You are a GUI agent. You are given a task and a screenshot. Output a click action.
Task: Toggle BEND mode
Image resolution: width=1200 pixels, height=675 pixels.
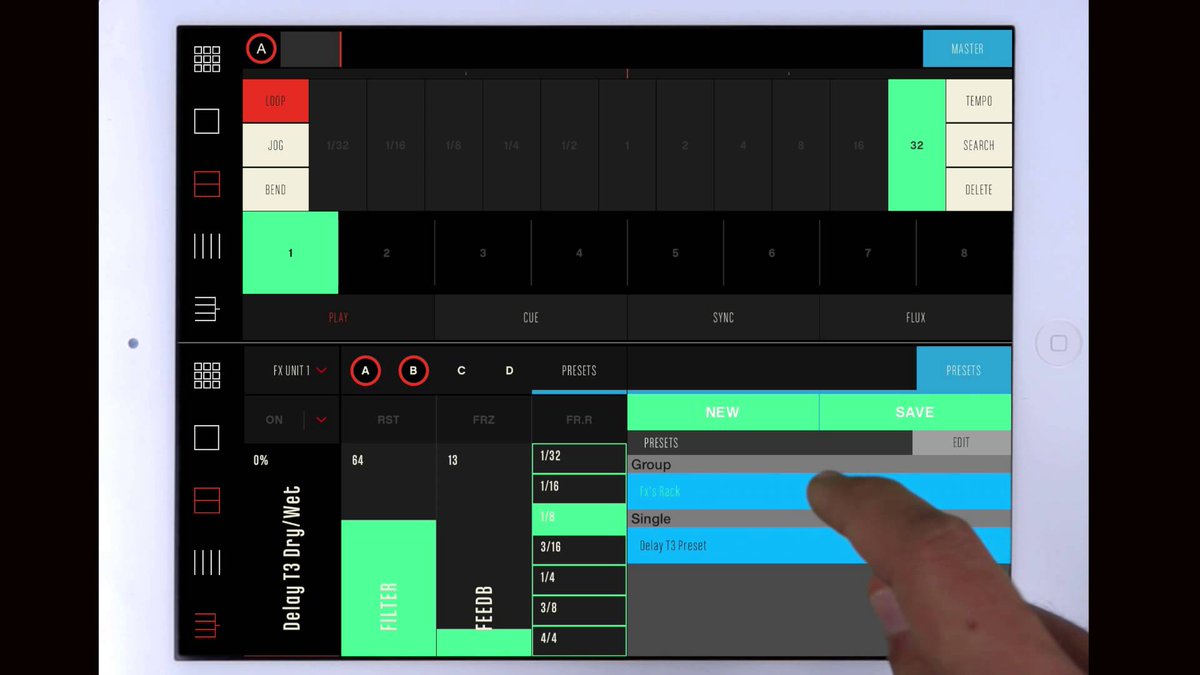[276, 189]
